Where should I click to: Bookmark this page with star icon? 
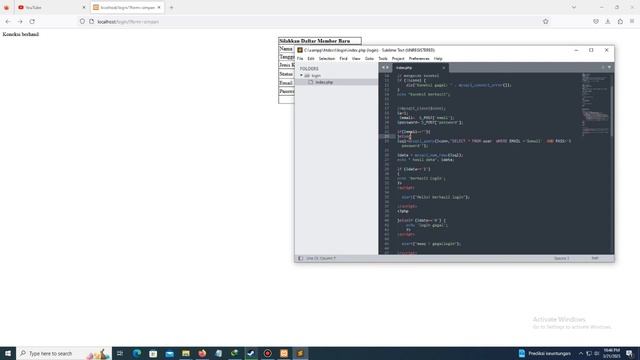pos(546,21)
